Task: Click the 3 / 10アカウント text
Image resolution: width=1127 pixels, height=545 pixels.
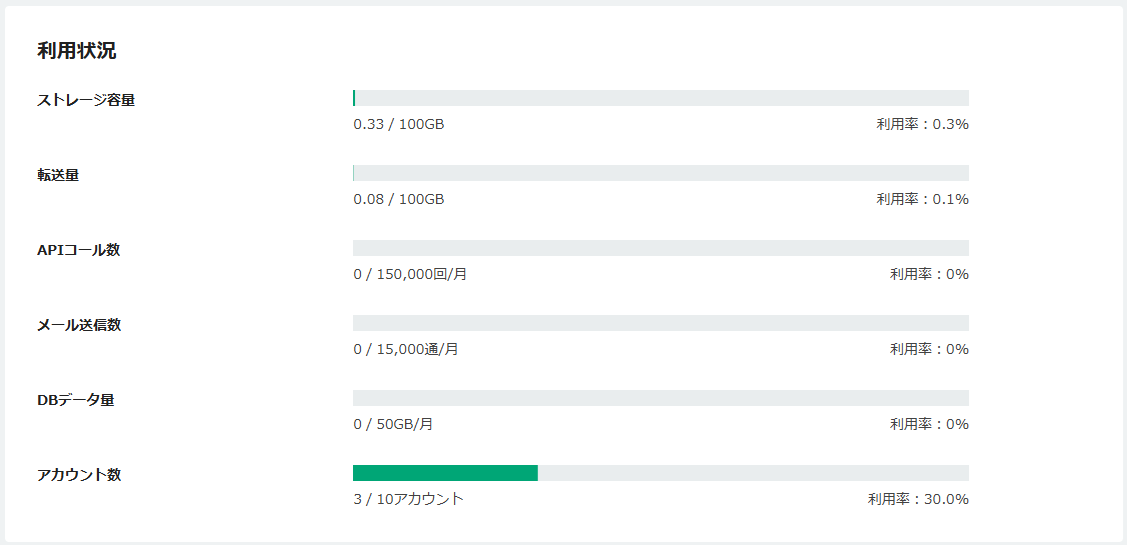Action: (408, 499)
